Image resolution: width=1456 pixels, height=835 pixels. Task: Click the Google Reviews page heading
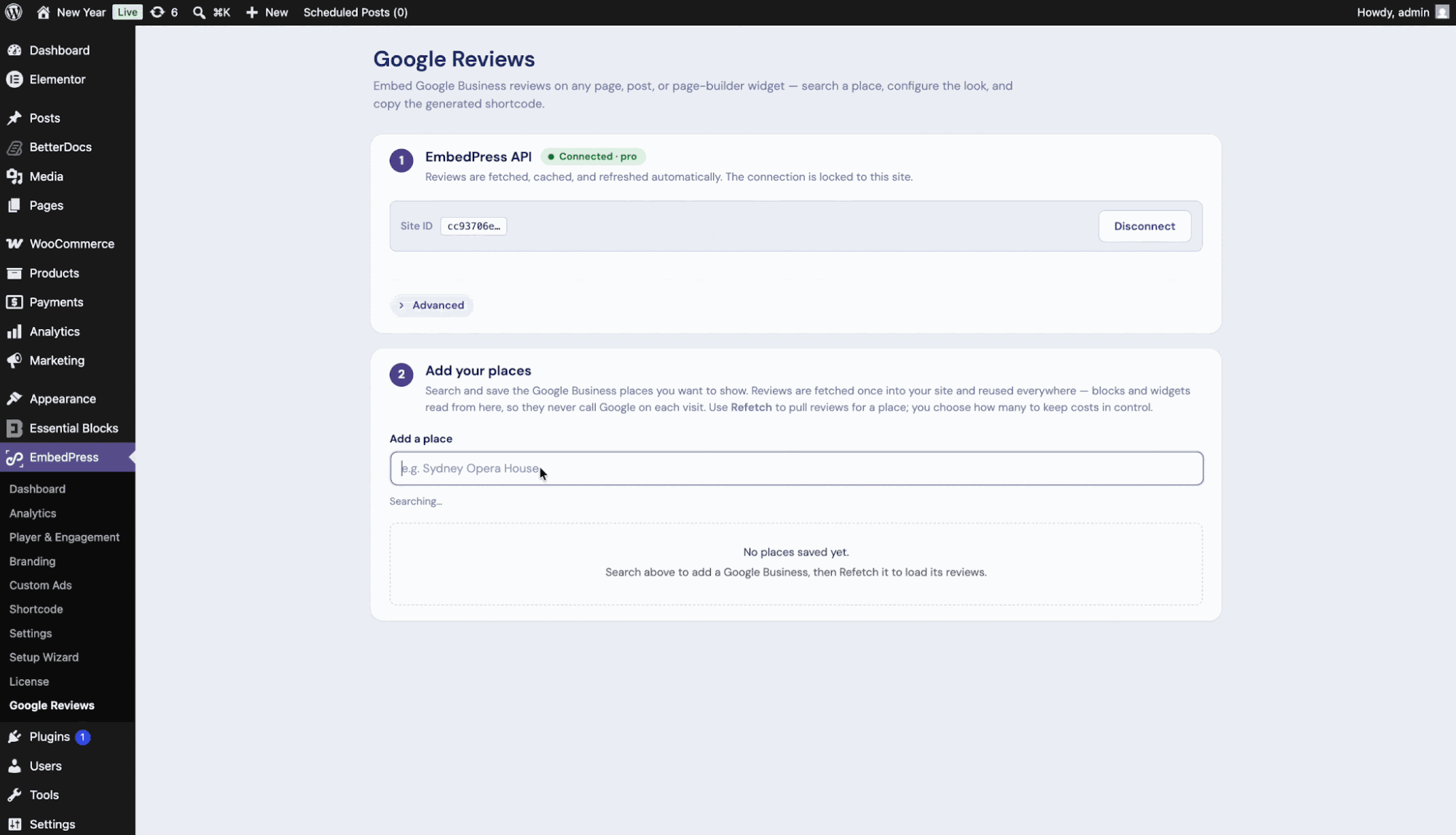454,59
